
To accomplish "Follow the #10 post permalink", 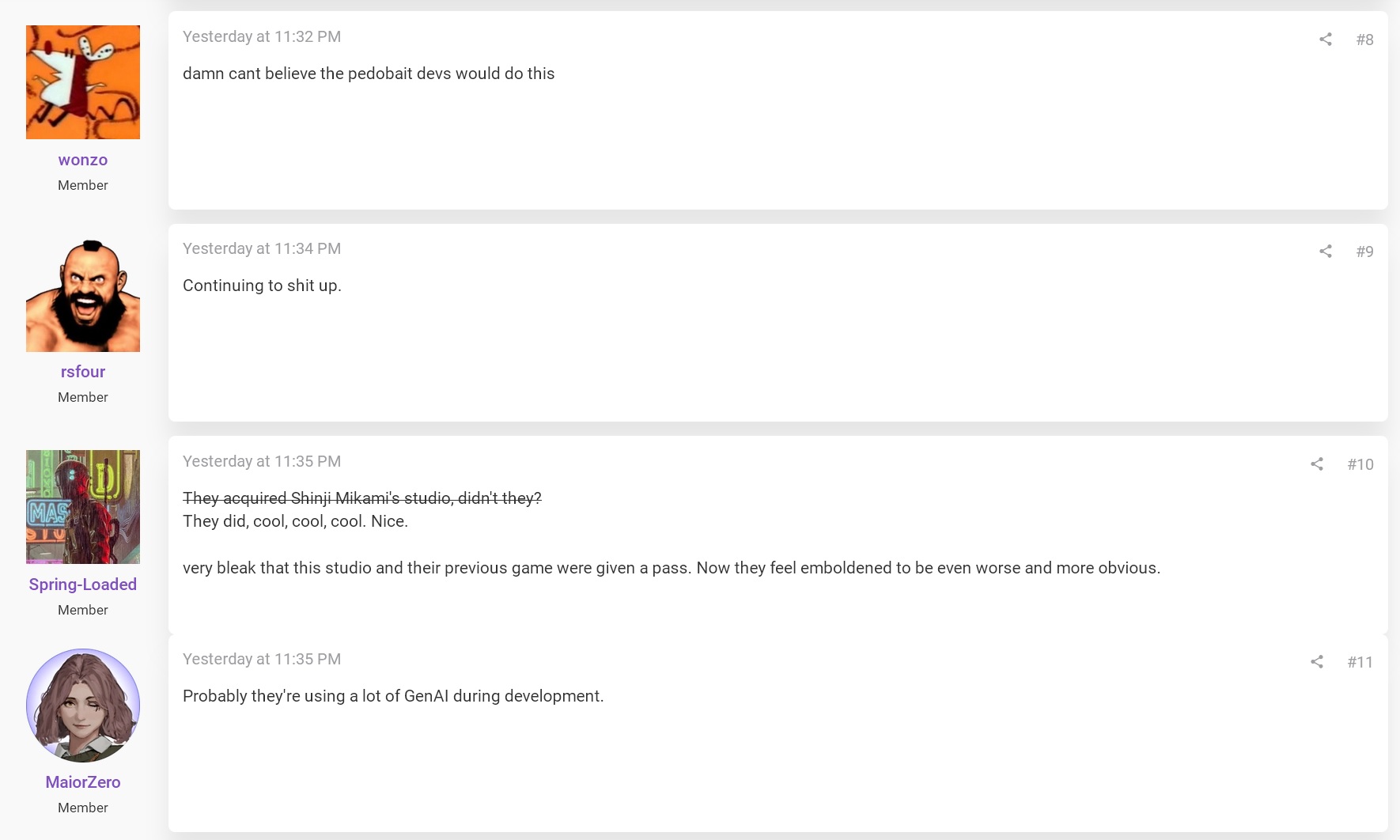I will (1360, 464).
